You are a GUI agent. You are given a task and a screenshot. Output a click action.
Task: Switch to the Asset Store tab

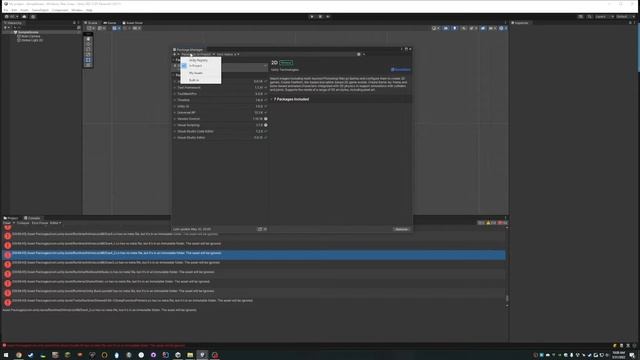(133, 23)
